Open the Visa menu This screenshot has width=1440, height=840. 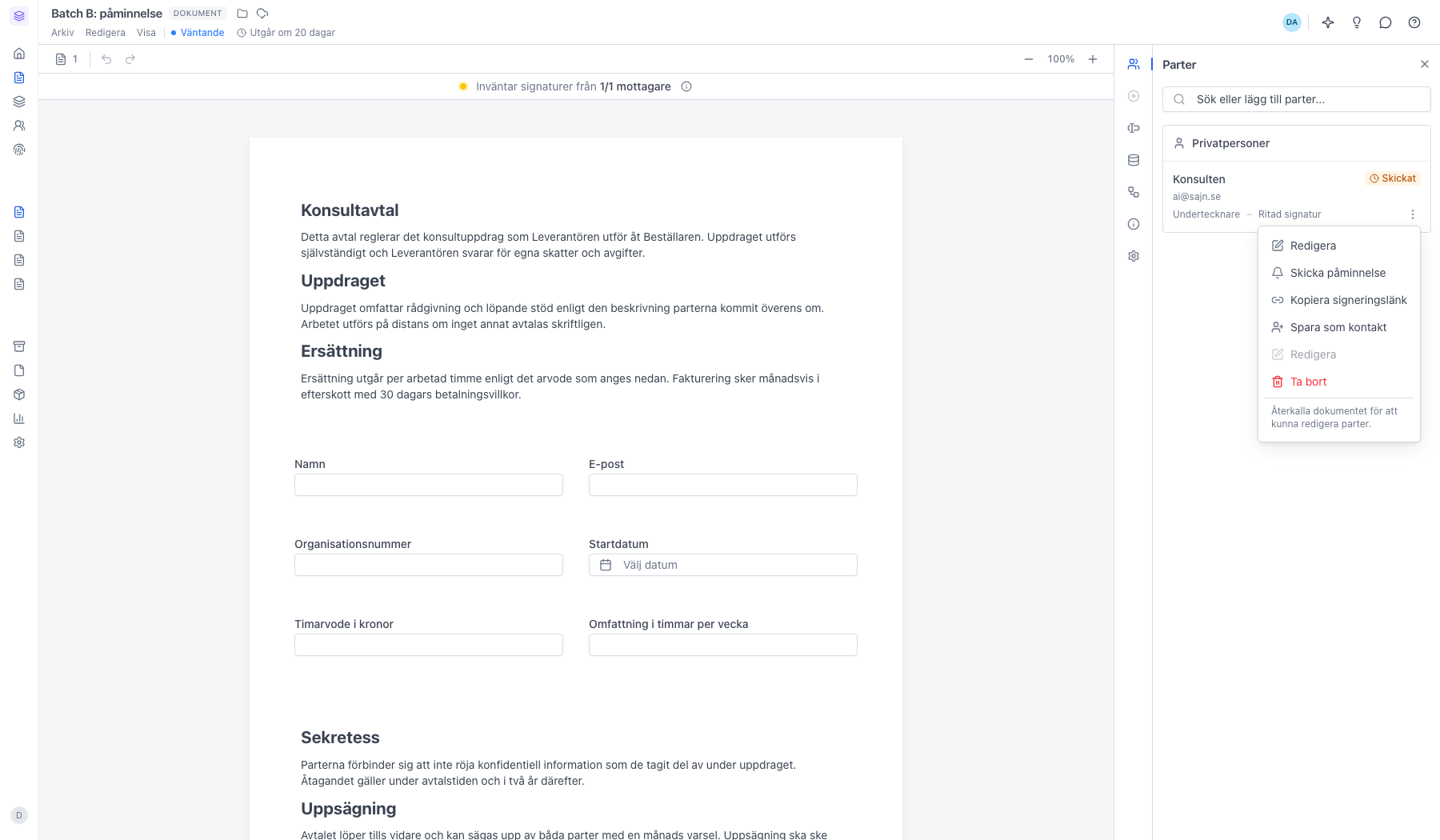click(146, 33)
